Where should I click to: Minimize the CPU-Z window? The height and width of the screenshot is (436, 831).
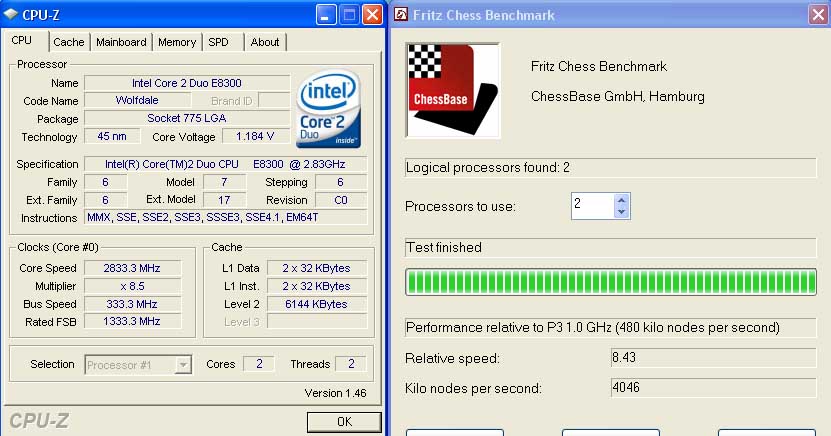pos(326,15)
